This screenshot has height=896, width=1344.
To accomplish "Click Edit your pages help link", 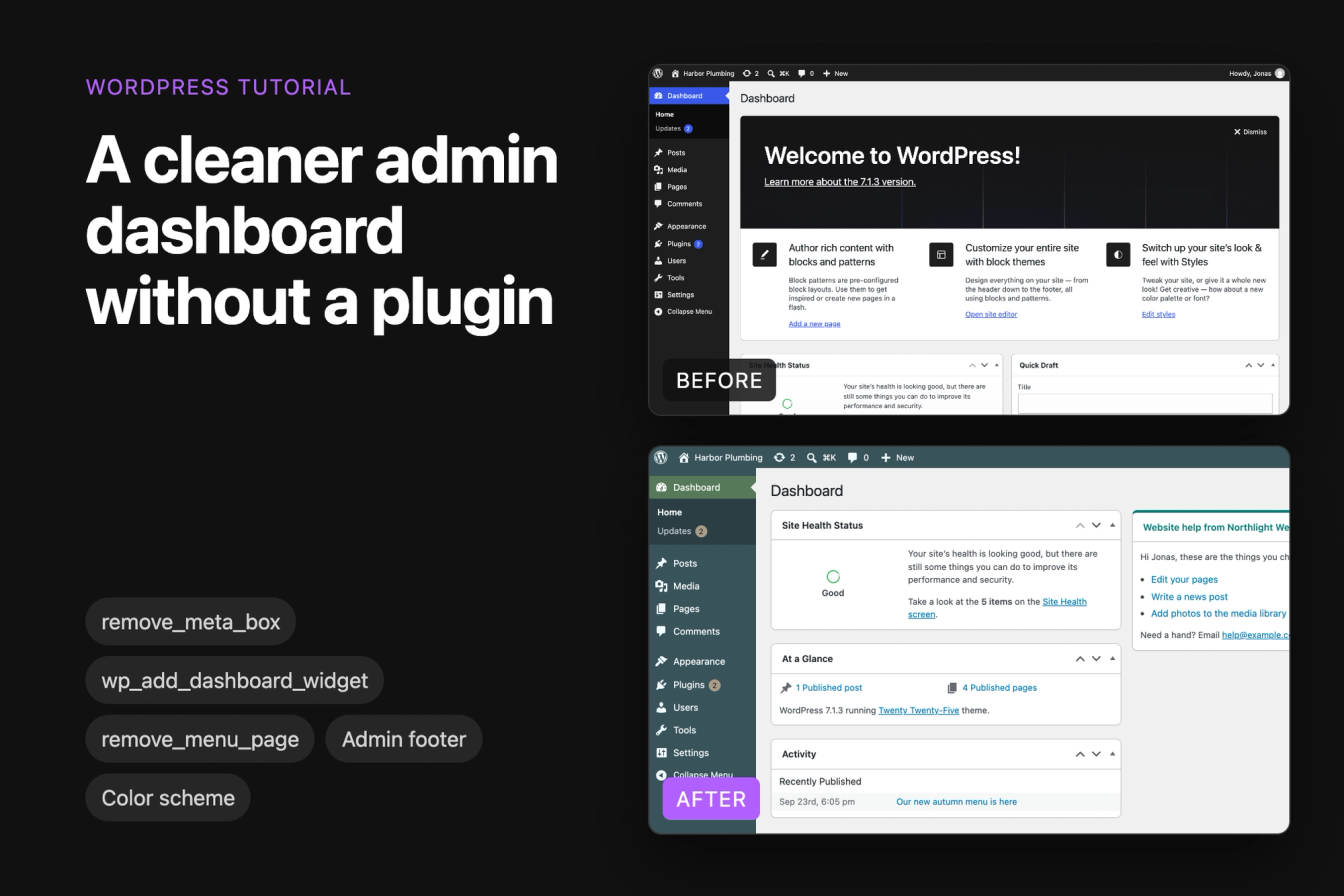I will (x=1184, y=580).
